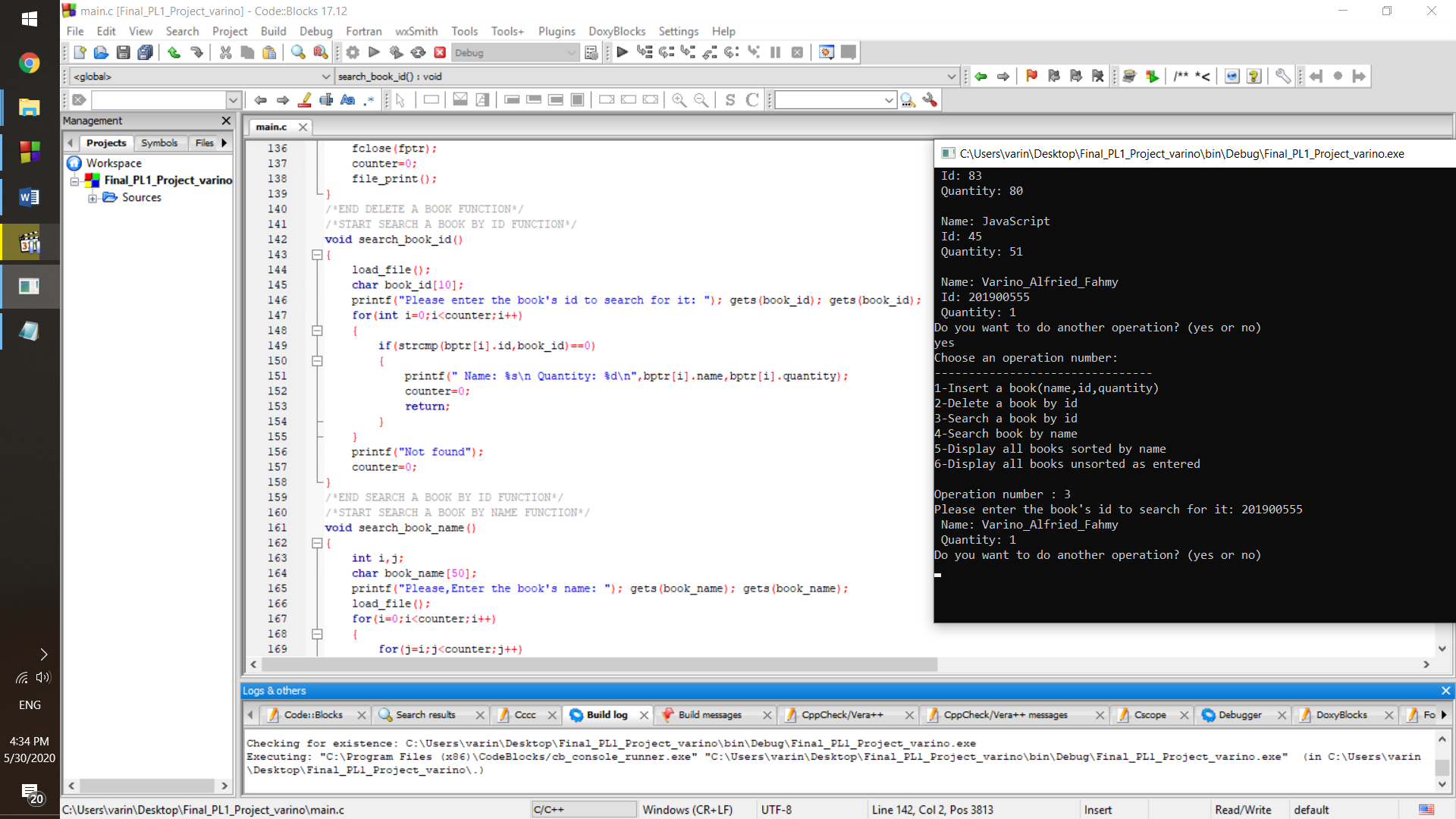Screen dimensions: 1456x819
Task: Save the current file with the floppy icon
Action: click(123, 52)
